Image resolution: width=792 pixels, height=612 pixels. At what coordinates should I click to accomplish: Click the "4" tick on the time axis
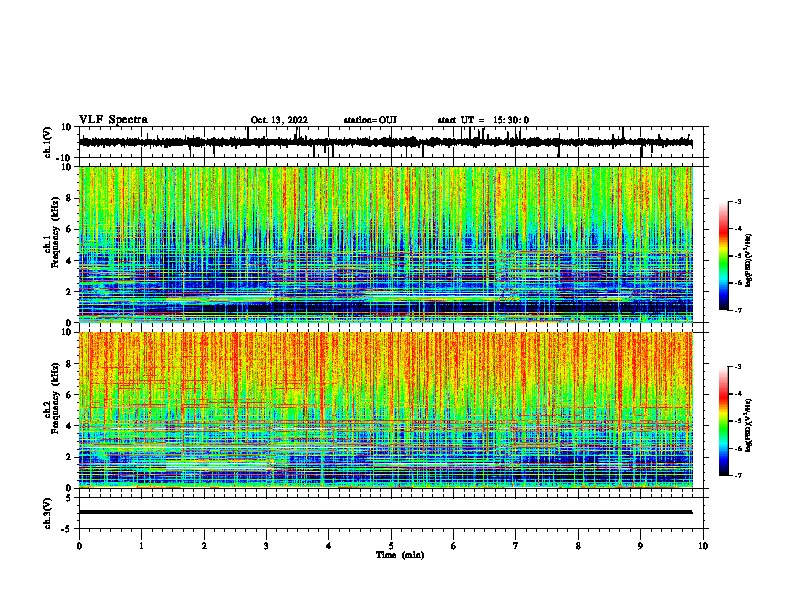[329, 546]
